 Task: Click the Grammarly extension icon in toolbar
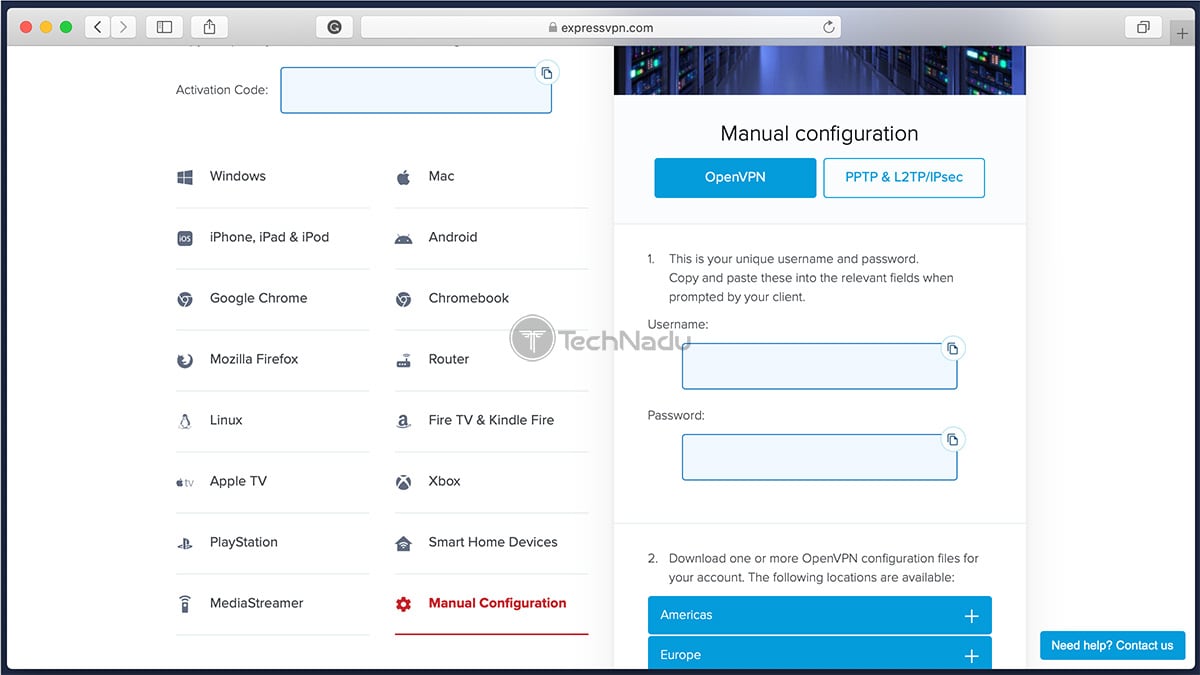tap(334, 27)
